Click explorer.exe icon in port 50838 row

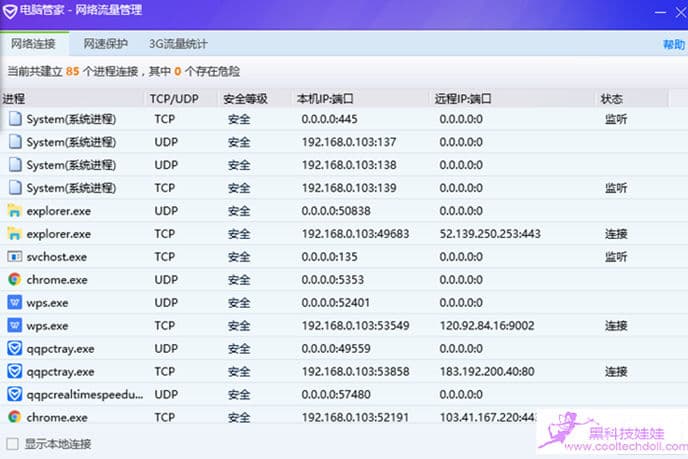(x=14, y=211)
